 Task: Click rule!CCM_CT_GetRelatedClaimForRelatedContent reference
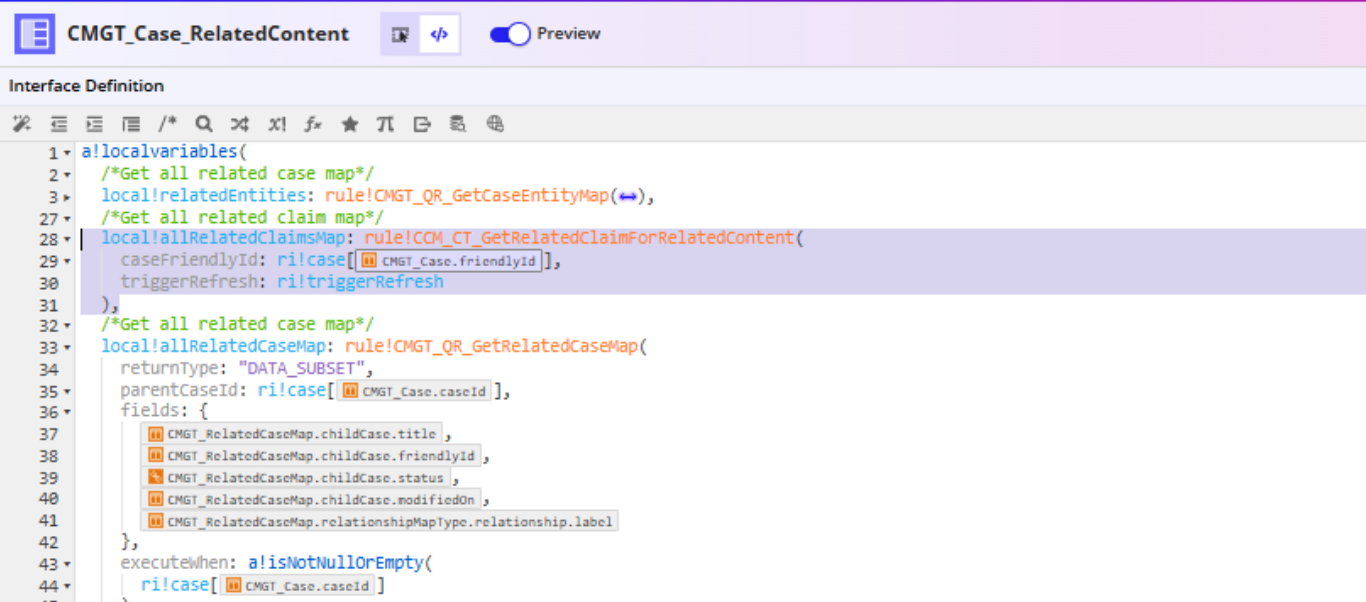[579, 238]
